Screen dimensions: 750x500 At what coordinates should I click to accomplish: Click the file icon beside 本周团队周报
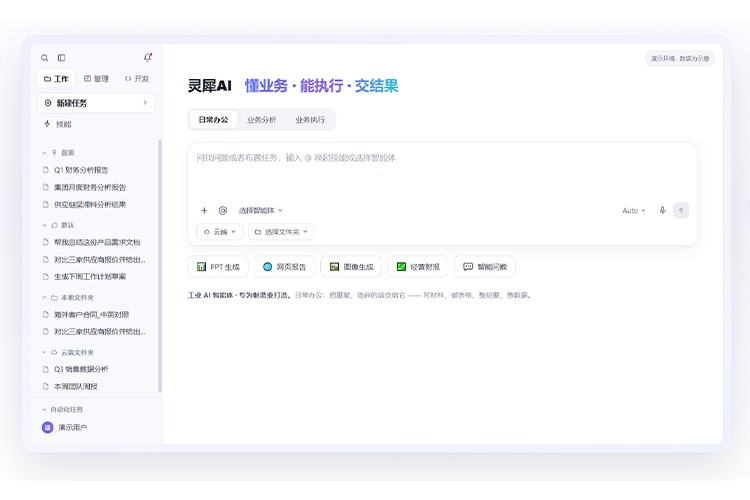[x=46, y=386]
